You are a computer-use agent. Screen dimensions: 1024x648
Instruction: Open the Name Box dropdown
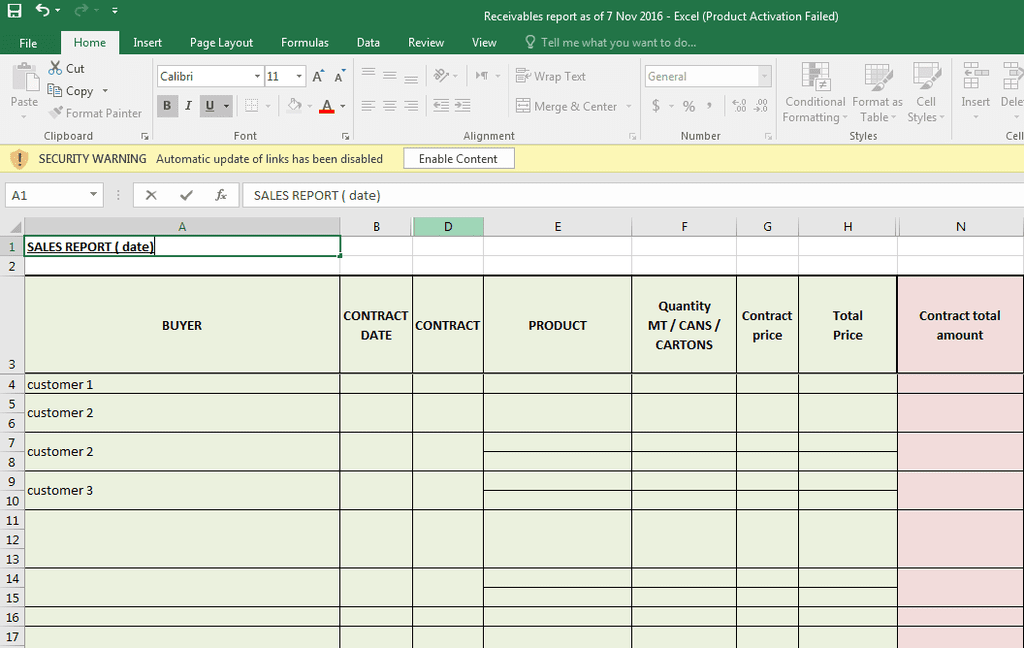click(x=93, y=195)
